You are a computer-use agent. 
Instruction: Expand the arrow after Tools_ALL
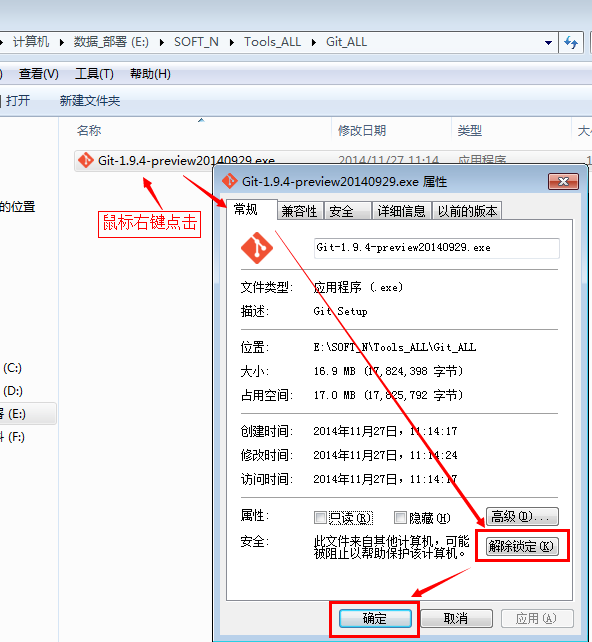tap(314, 43)
